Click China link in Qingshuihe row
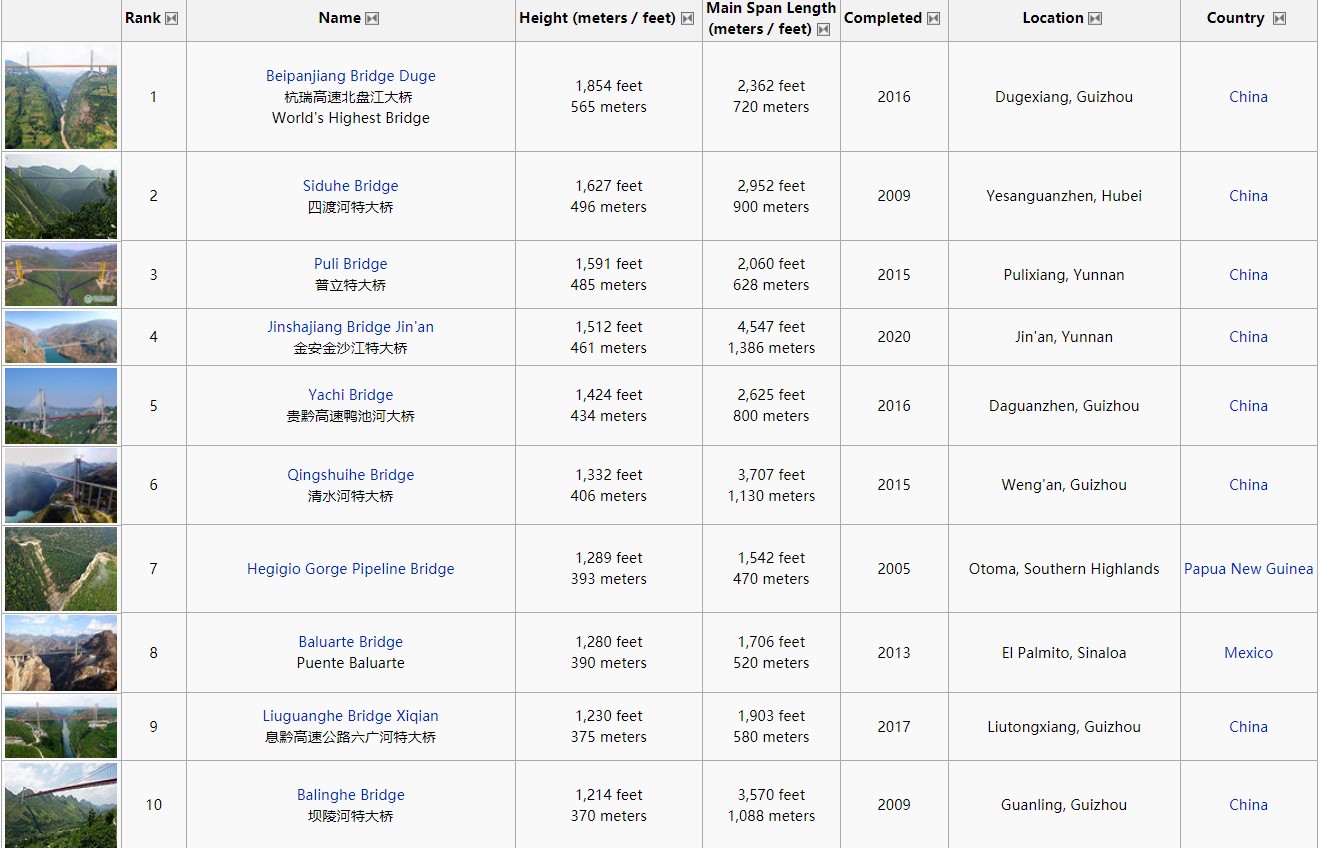 1249,485
